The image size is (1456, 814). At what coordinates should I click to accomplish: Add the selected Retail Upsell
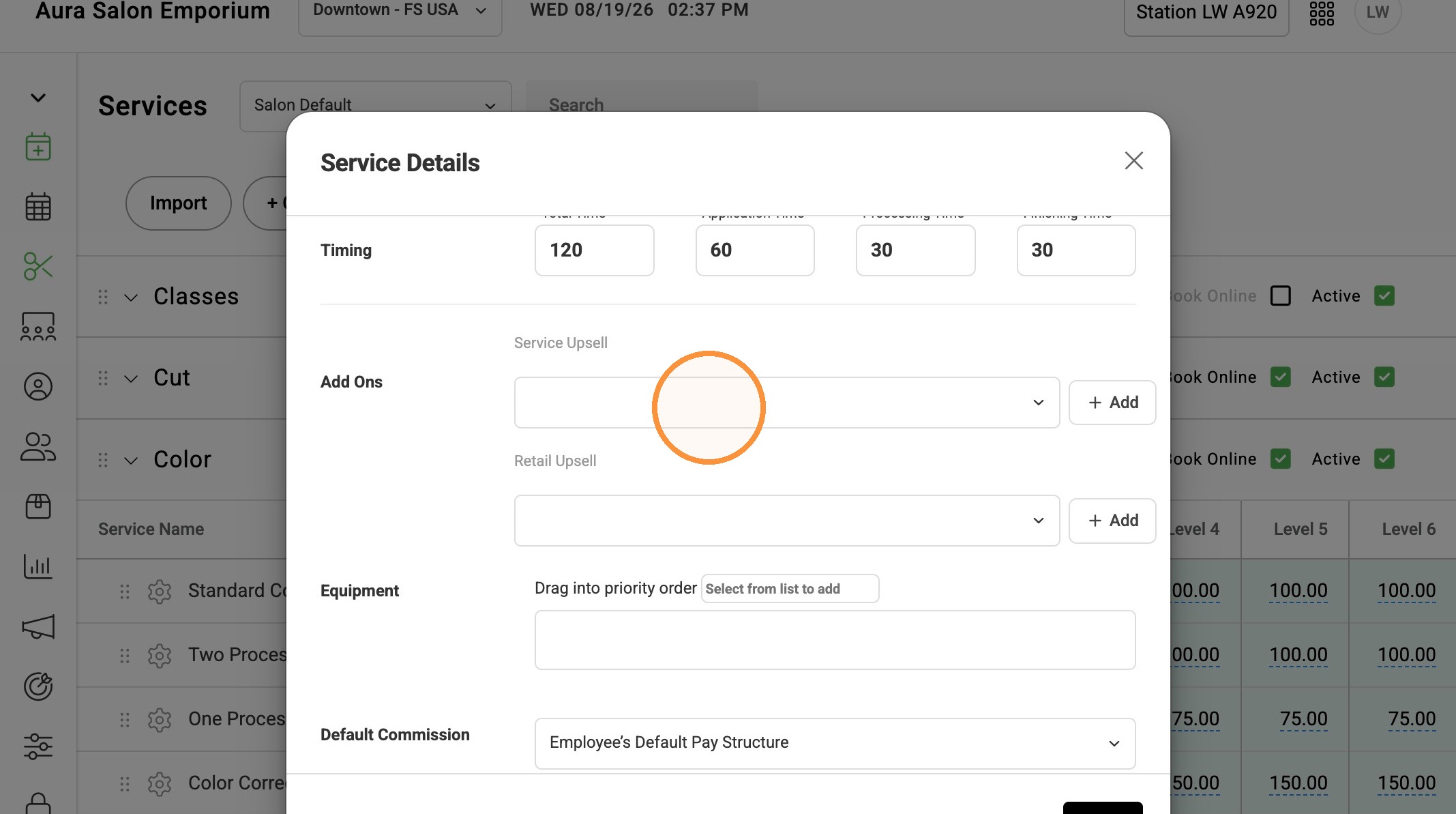(x=1112, y=521)
